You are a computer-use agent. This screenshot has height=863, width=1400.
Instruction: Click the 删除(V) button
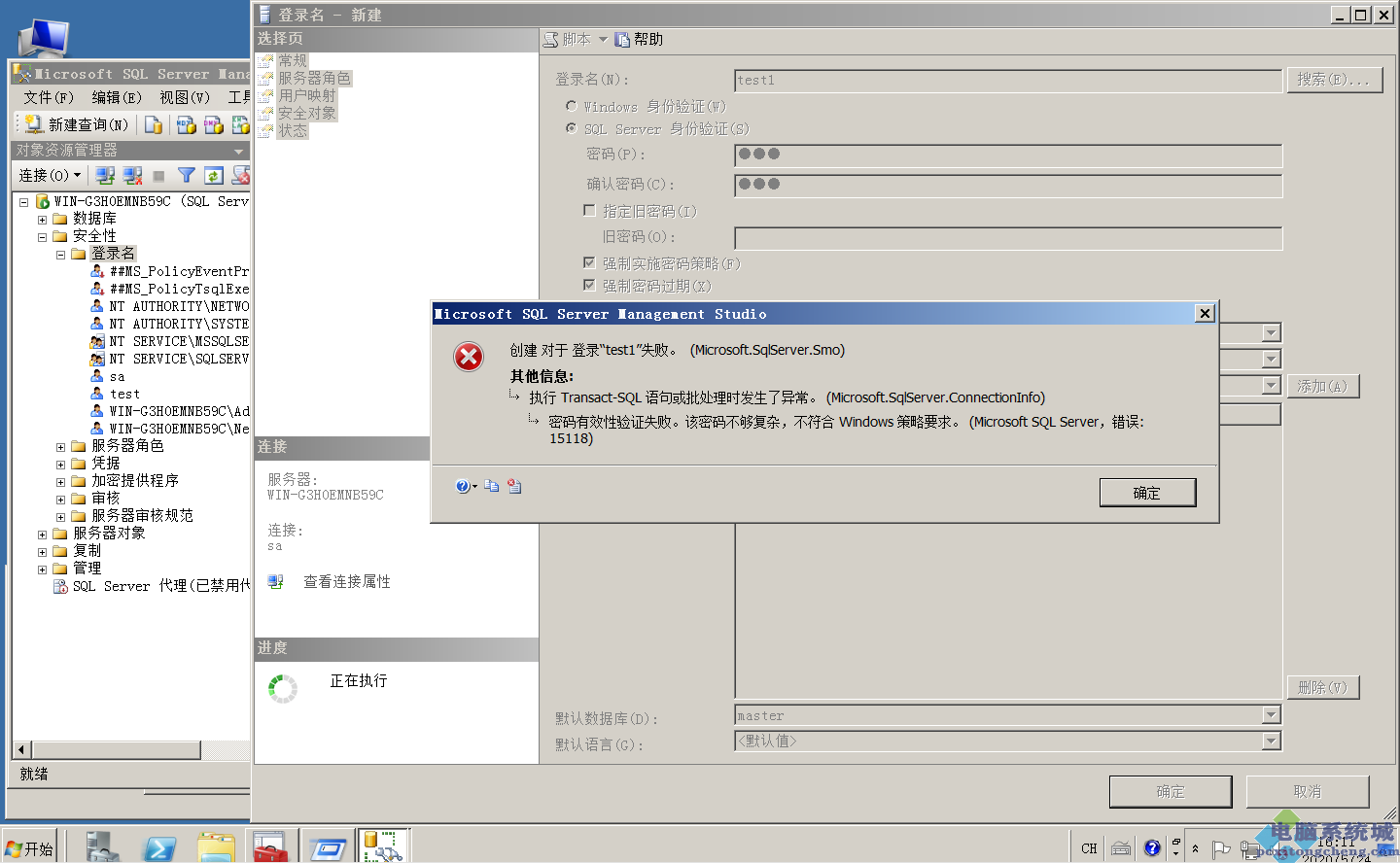pos(1322,687)
